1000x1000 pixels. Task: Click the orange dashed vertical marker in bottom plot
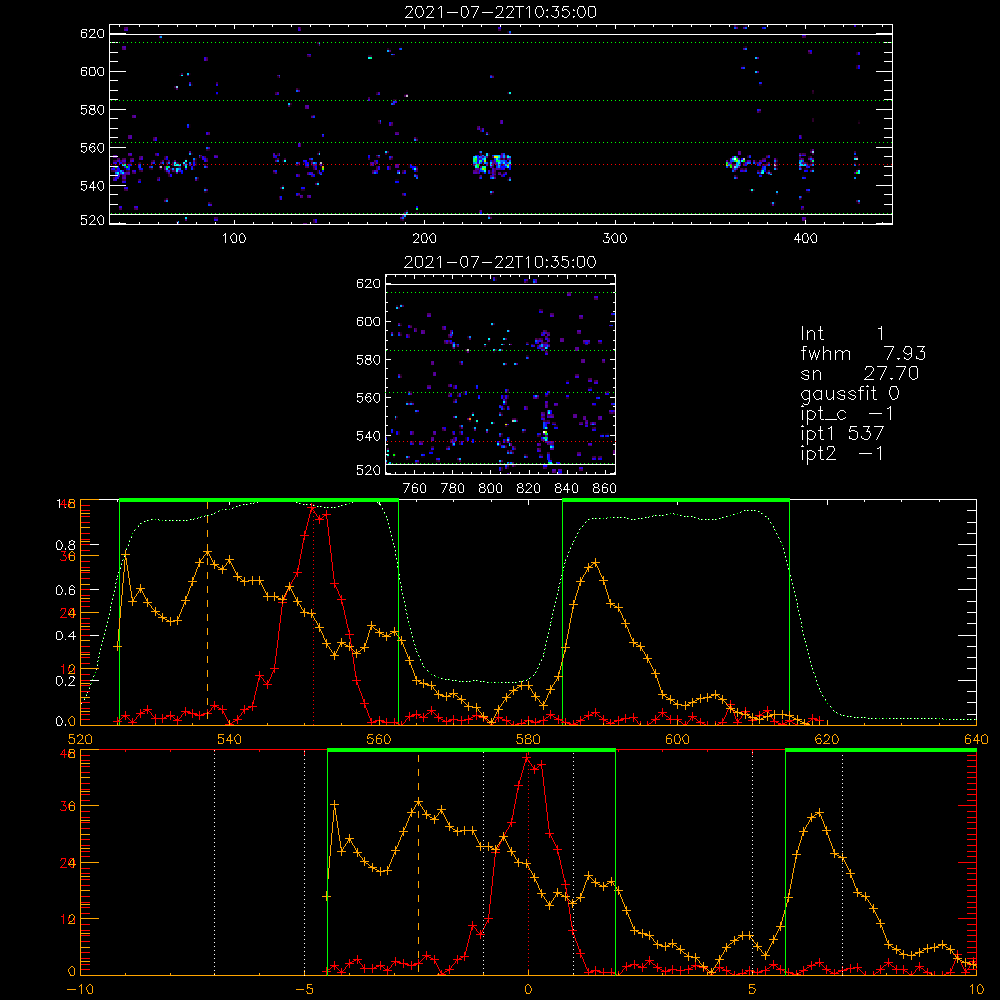click(x=418, y=864)
